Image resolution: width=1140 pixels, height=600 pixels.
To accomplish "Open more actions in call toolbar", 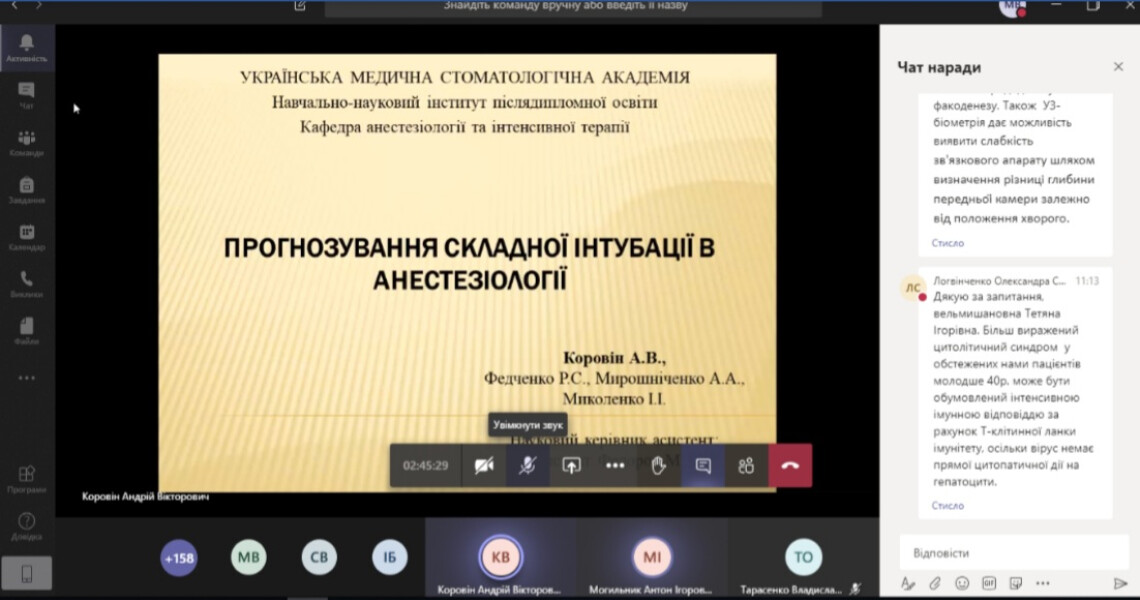I will (615, 466).
